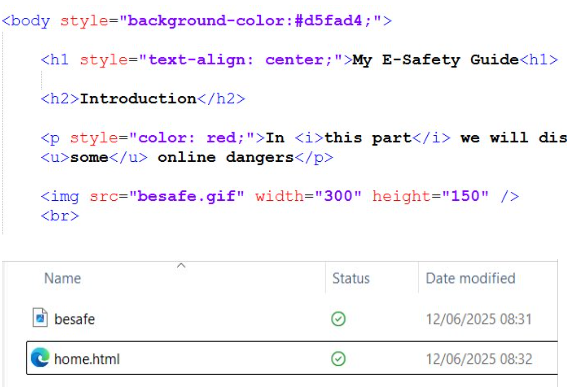Screen dimensions: 567x387
Task: Toggle sort order with the arrow above Name
Action: click(x=181, y=266)
